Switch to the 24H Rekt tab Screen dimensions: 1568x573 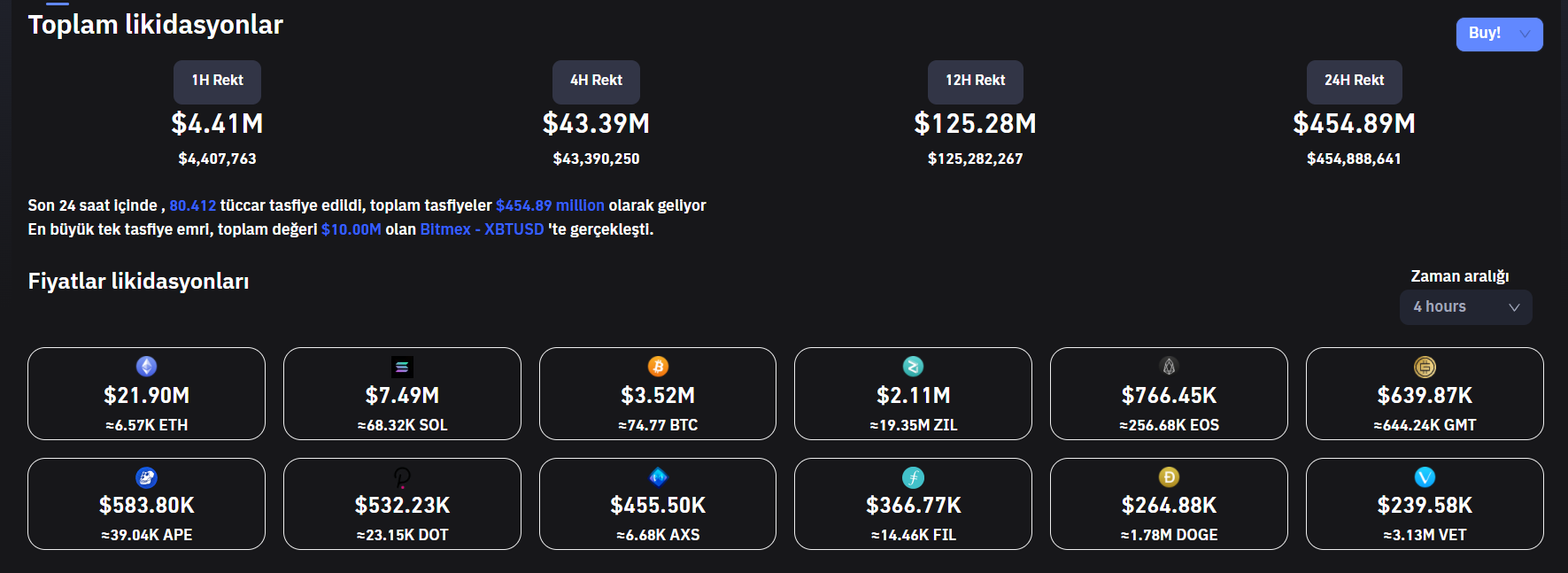point(1354,81)
